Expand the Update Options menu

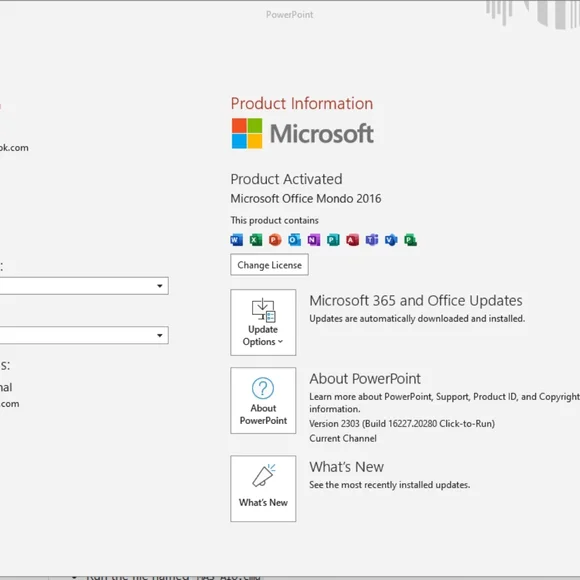point(263,323)
